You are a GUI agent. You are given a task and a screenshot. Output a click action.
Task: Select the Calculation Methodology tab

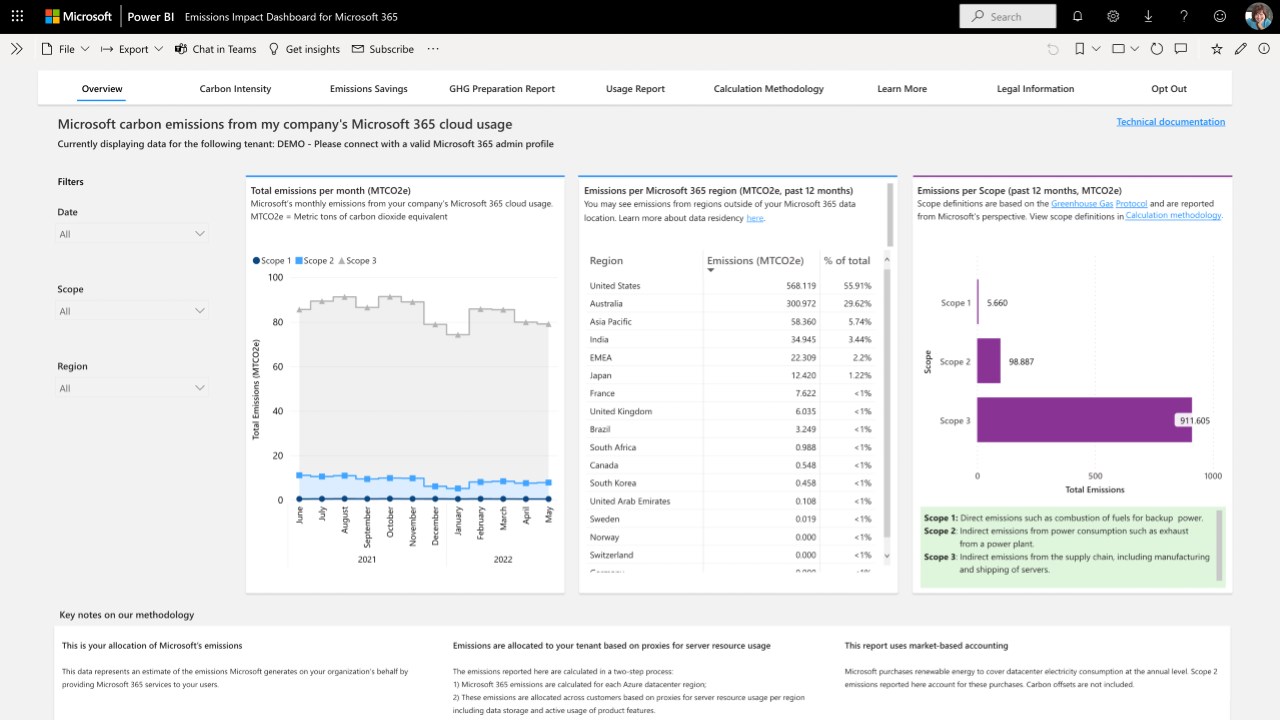point(769,89)
